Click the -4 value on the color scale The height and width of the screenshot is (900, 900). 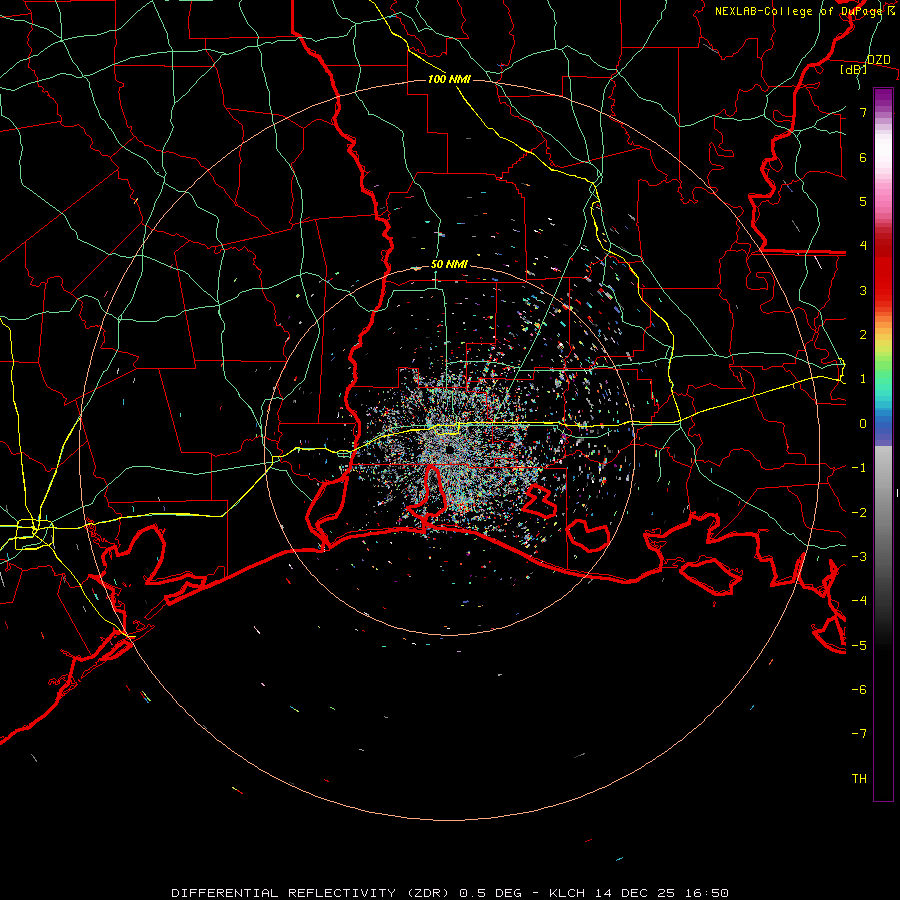[x=859, y=600]
